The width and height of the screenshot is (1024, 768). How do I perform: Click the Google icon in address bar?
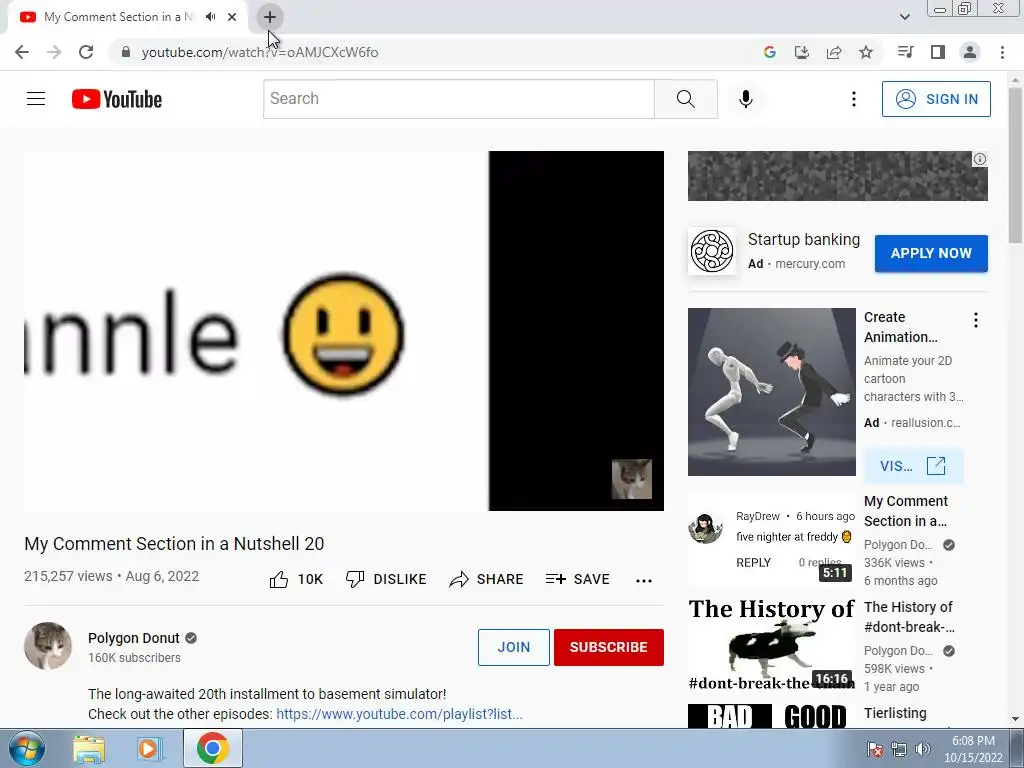[x=770, y=52]
